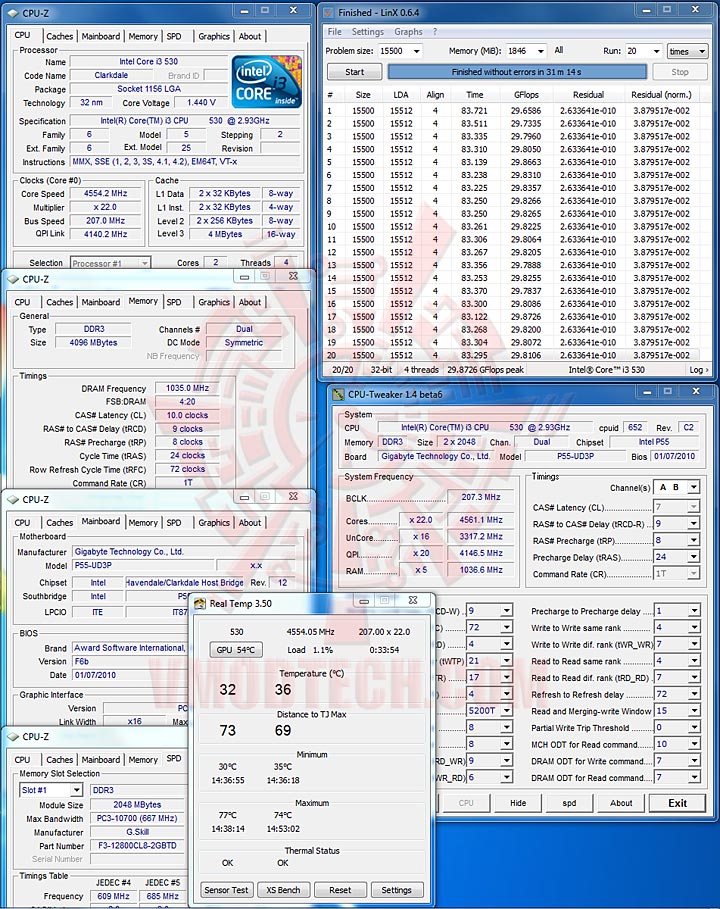Click the BCLK value 207.3 MHz field
Screen dimensions: 720x909
coord(481,497)
